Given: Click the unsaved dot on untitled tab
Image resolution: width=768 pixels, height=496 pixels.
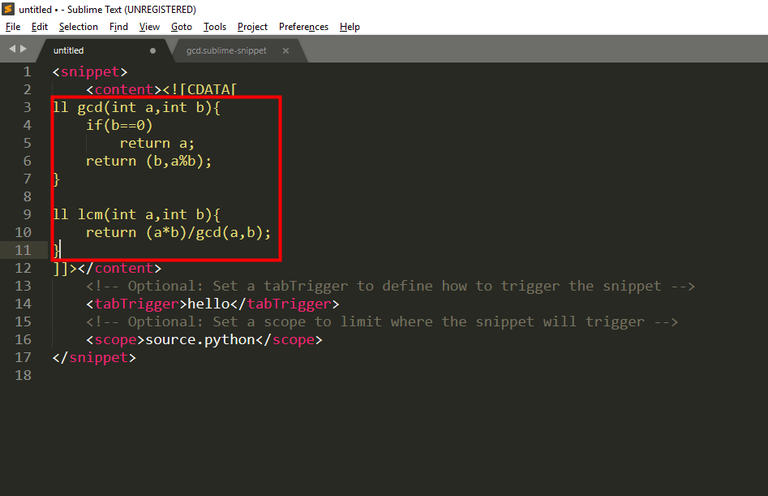Looking at the screenshot, I should 153,50.
